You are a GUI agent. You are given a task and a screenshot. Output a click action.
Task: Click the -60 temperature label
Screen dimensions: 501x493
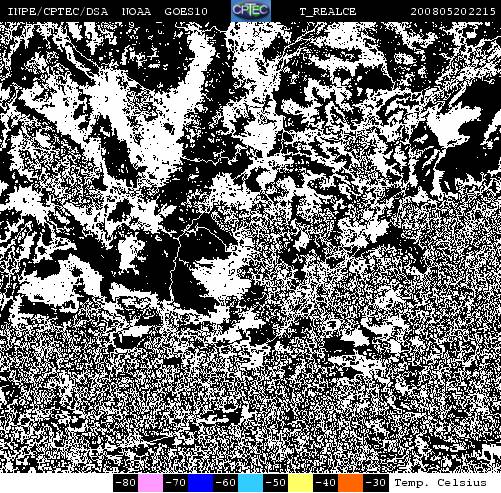225,483
